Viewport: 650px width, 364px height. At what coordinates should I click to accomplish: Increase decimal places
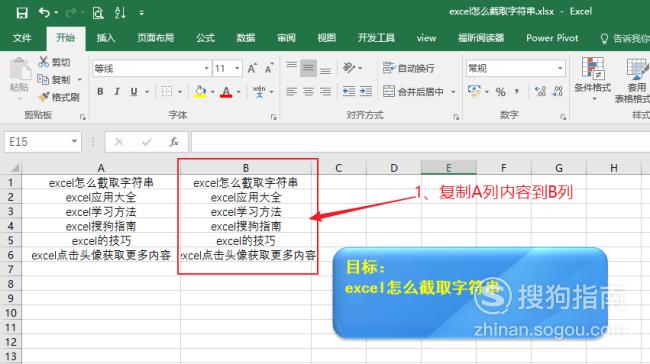(x=540, y=92)
